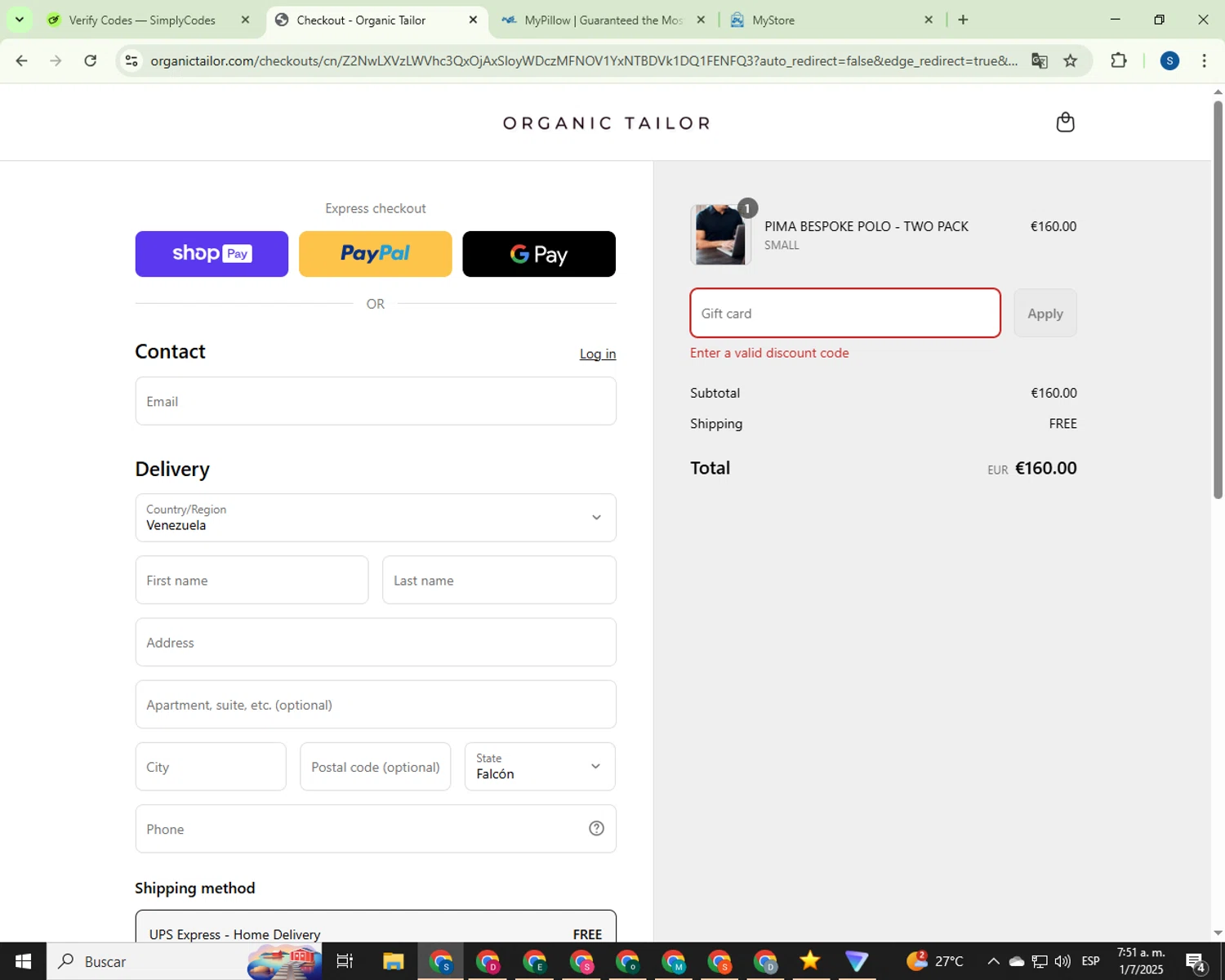Click the total amount €160.00

(1045, 468)
